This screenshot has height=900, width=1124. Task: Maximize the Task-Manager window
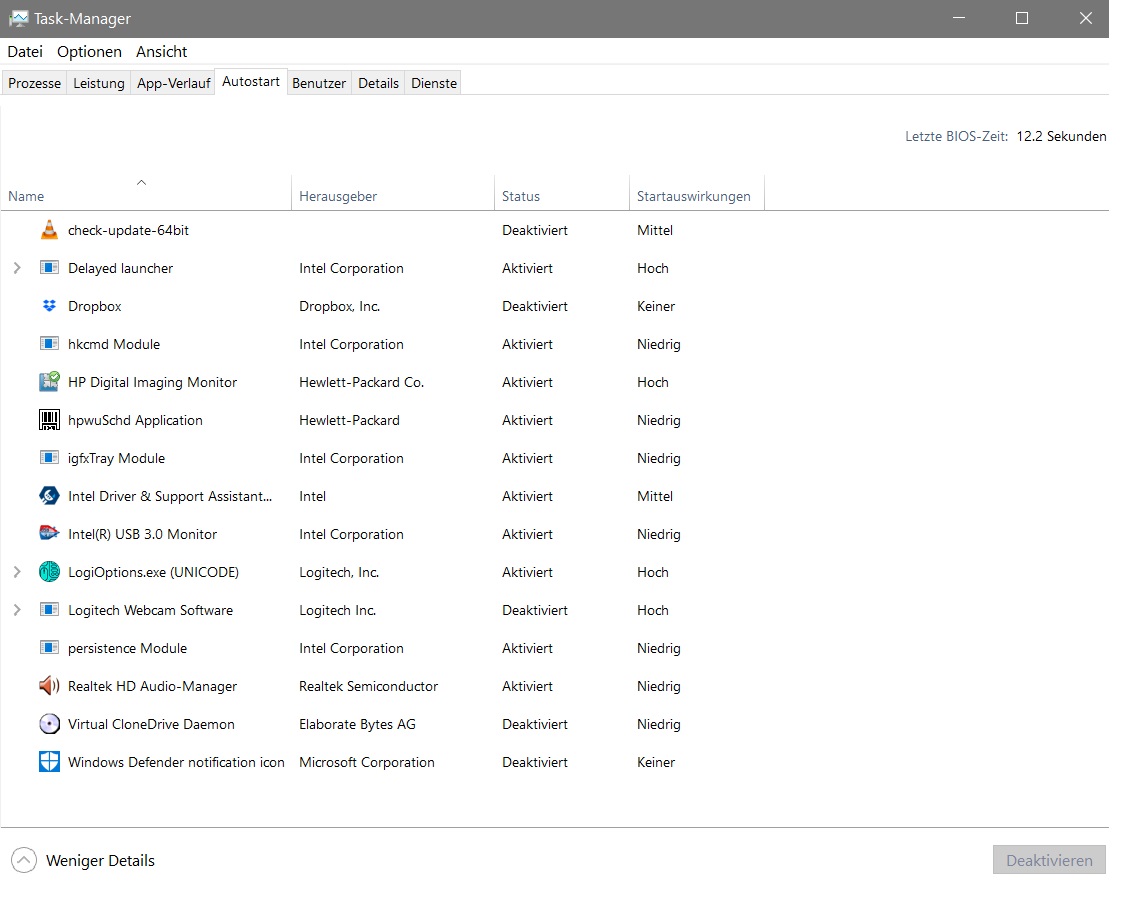tap(1021, 19)
